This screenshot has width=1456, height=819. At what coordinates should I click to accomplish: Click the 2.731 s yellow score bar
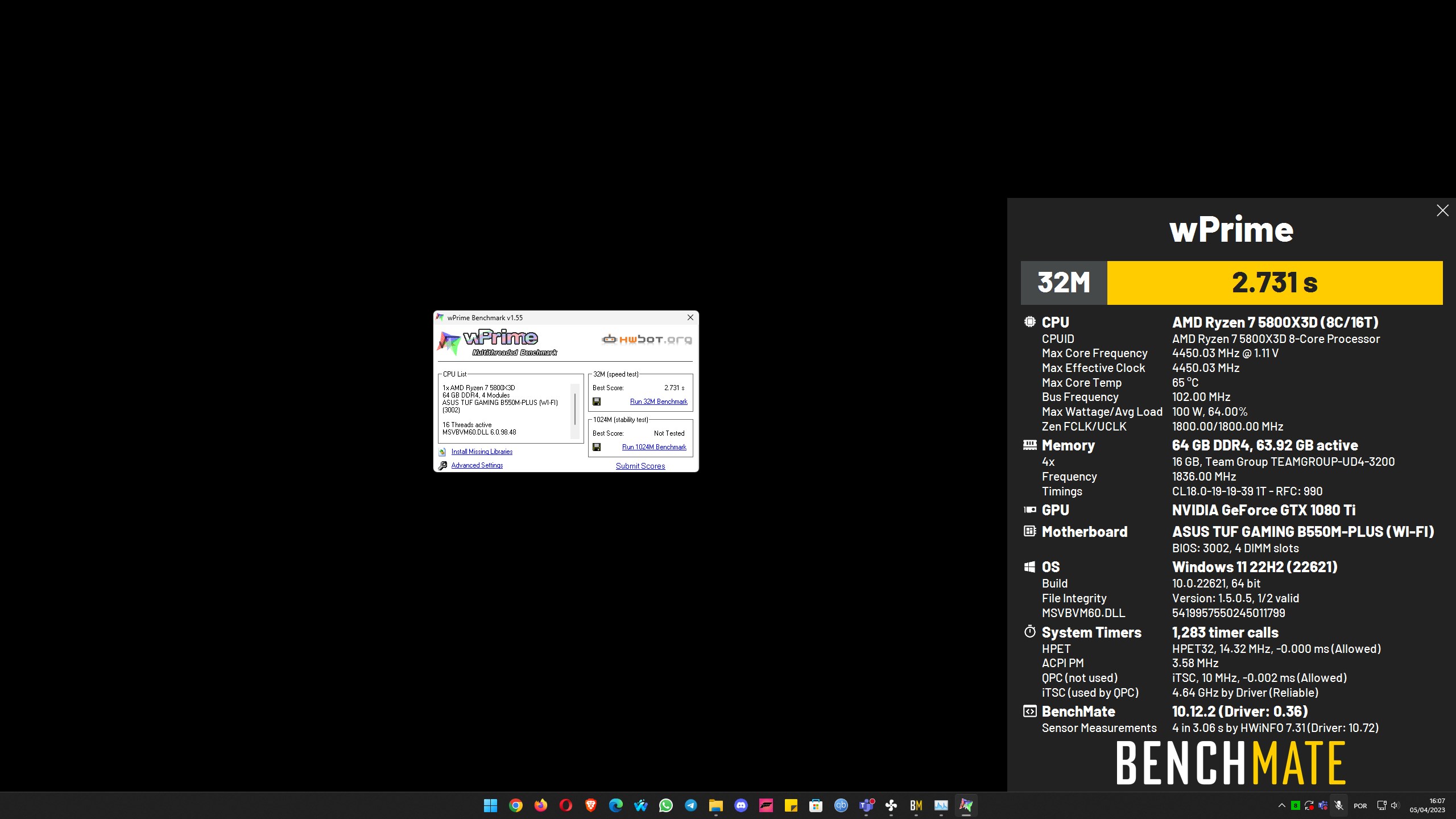pos(1275,283)
